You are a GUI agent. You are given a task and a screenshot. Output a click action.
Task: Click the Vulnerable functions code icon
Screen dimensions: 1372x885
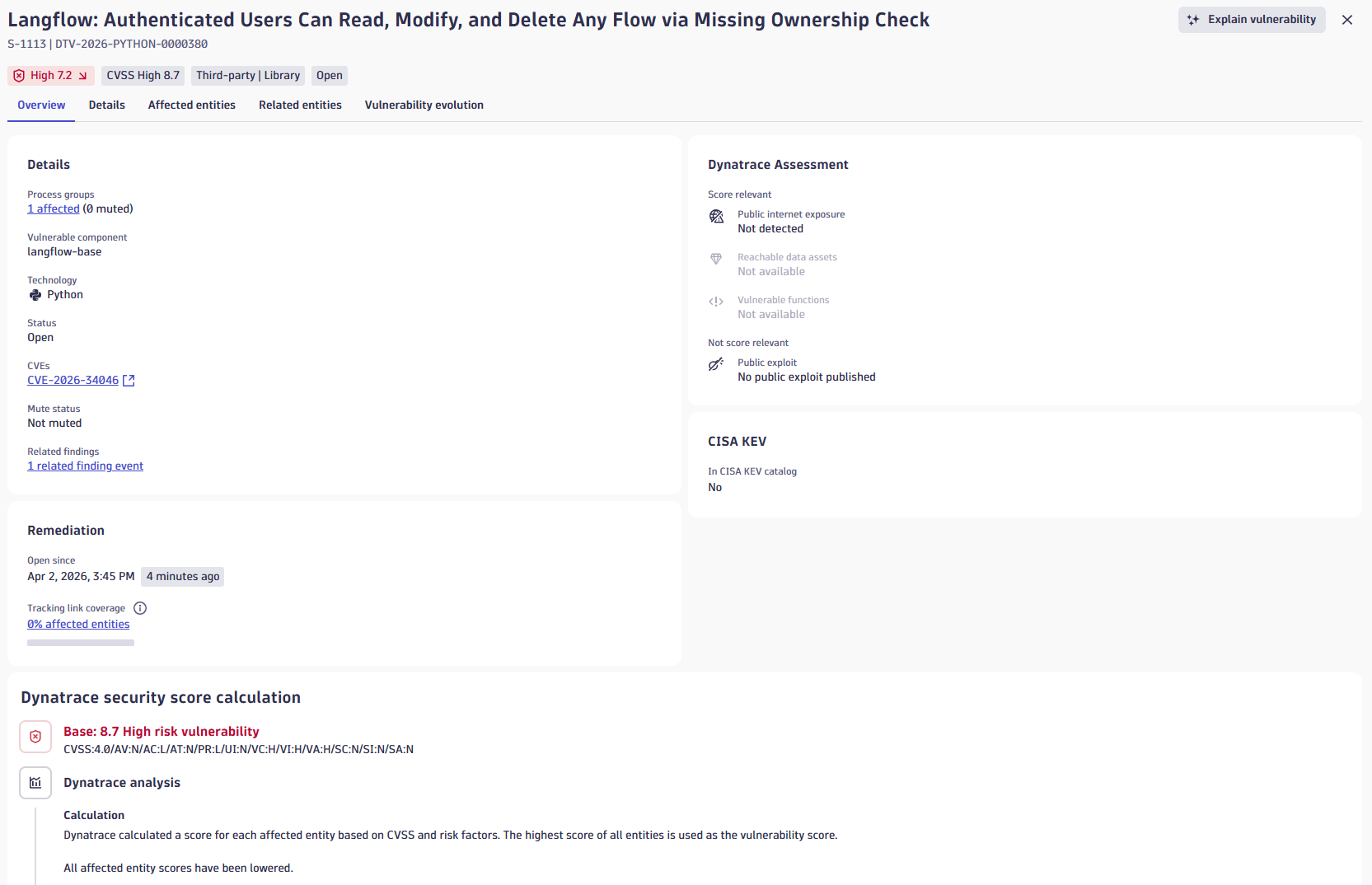pos(716,302)
